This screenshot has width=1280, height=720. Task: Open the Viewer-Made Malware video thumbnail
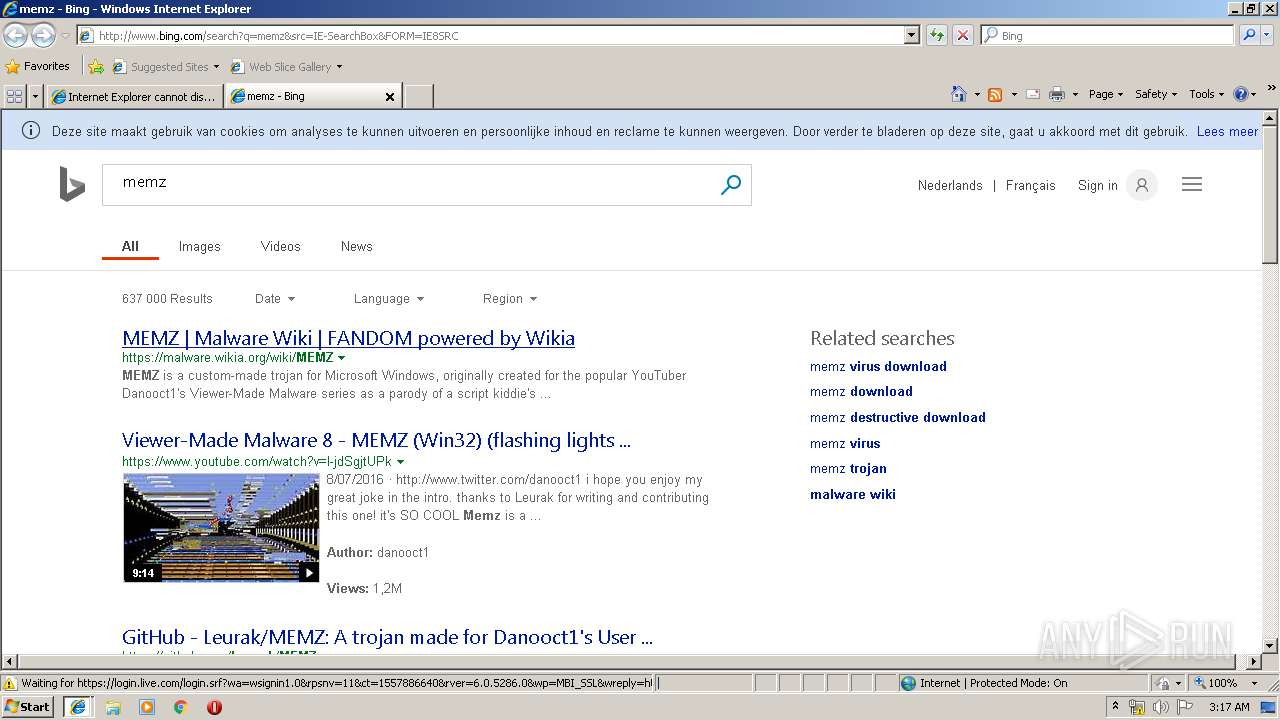(x=220, y=527)
